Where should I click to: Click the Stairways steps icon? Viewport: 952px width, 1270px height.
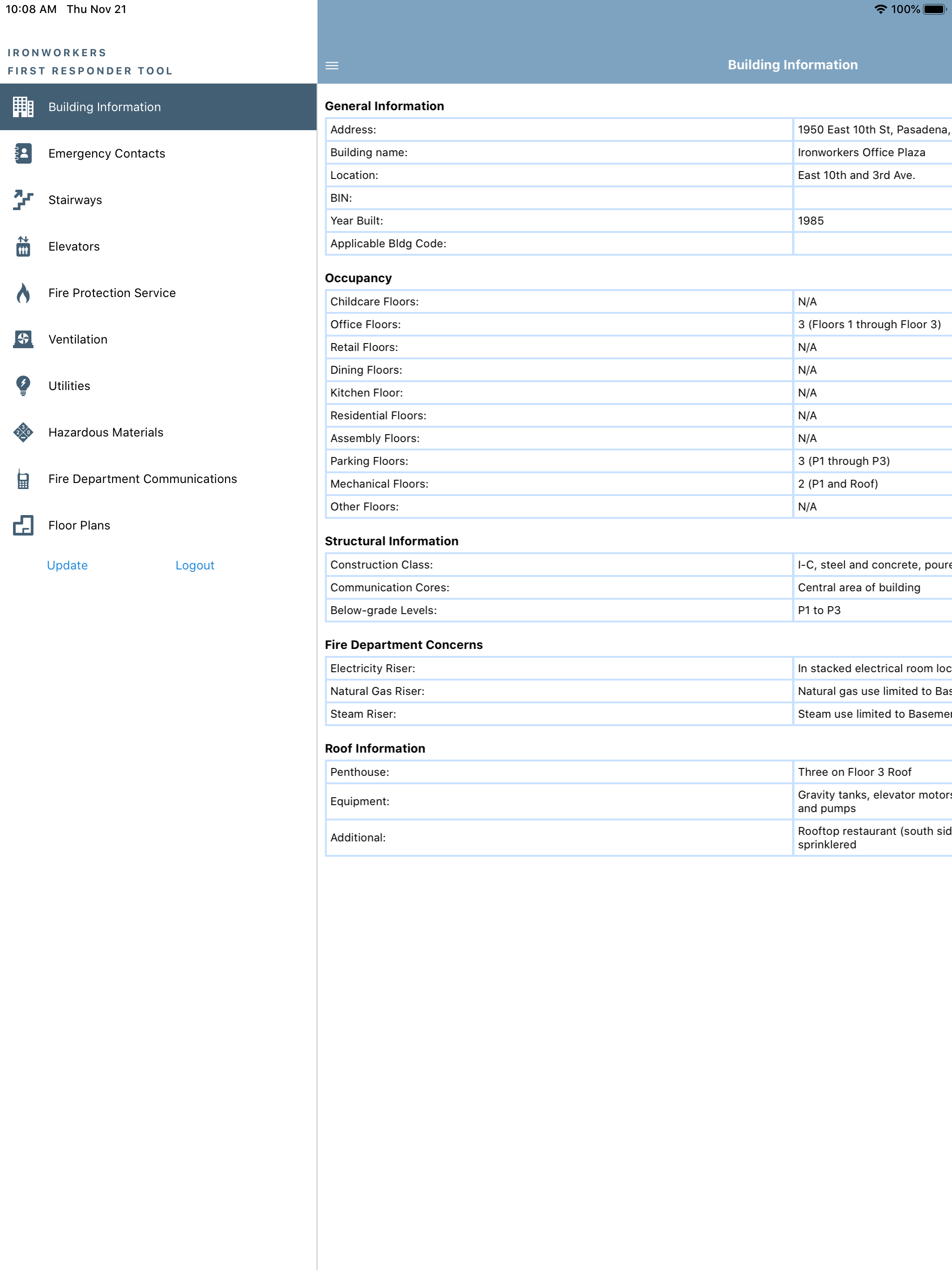tap(23, 200)
